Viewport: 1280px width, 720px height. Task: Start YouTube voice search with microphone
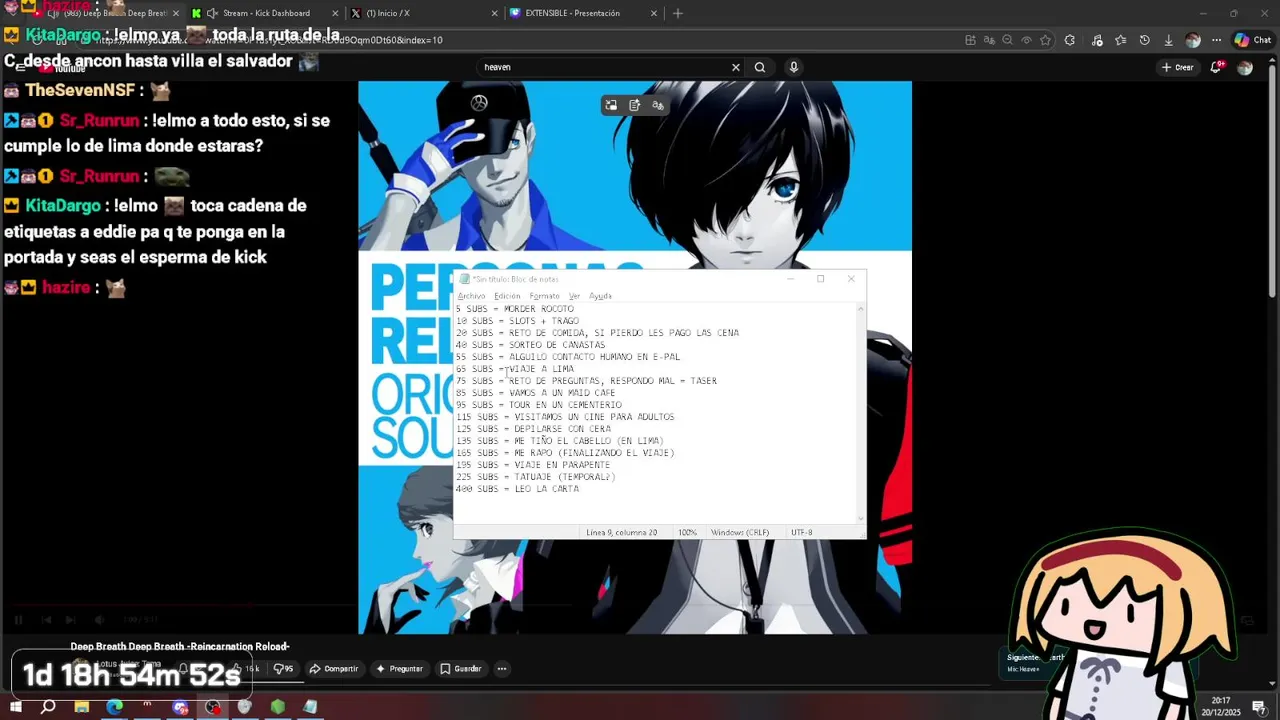tap(794, 67)
